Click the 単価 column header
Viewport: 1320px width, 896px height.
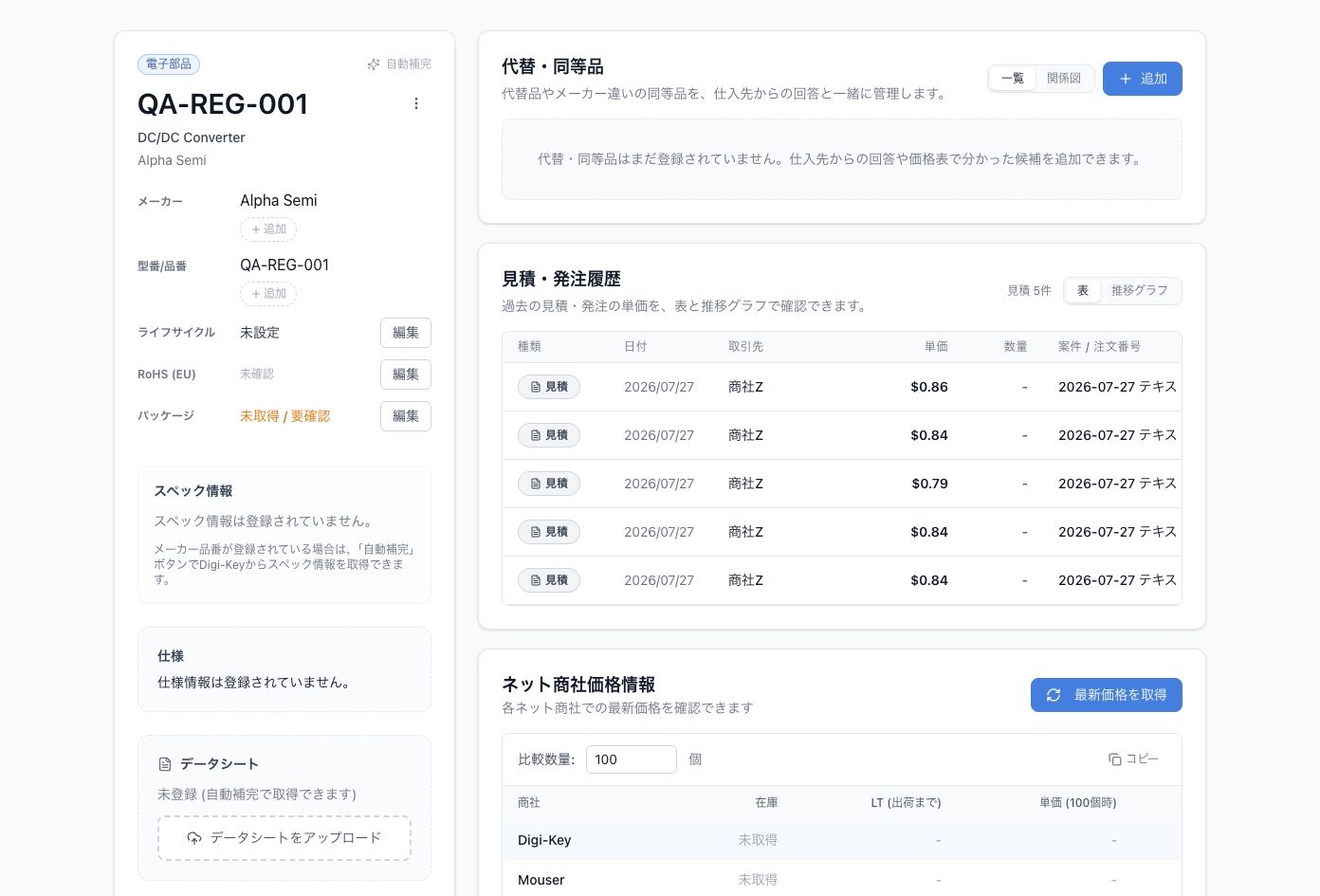click(x=936, y=347)
